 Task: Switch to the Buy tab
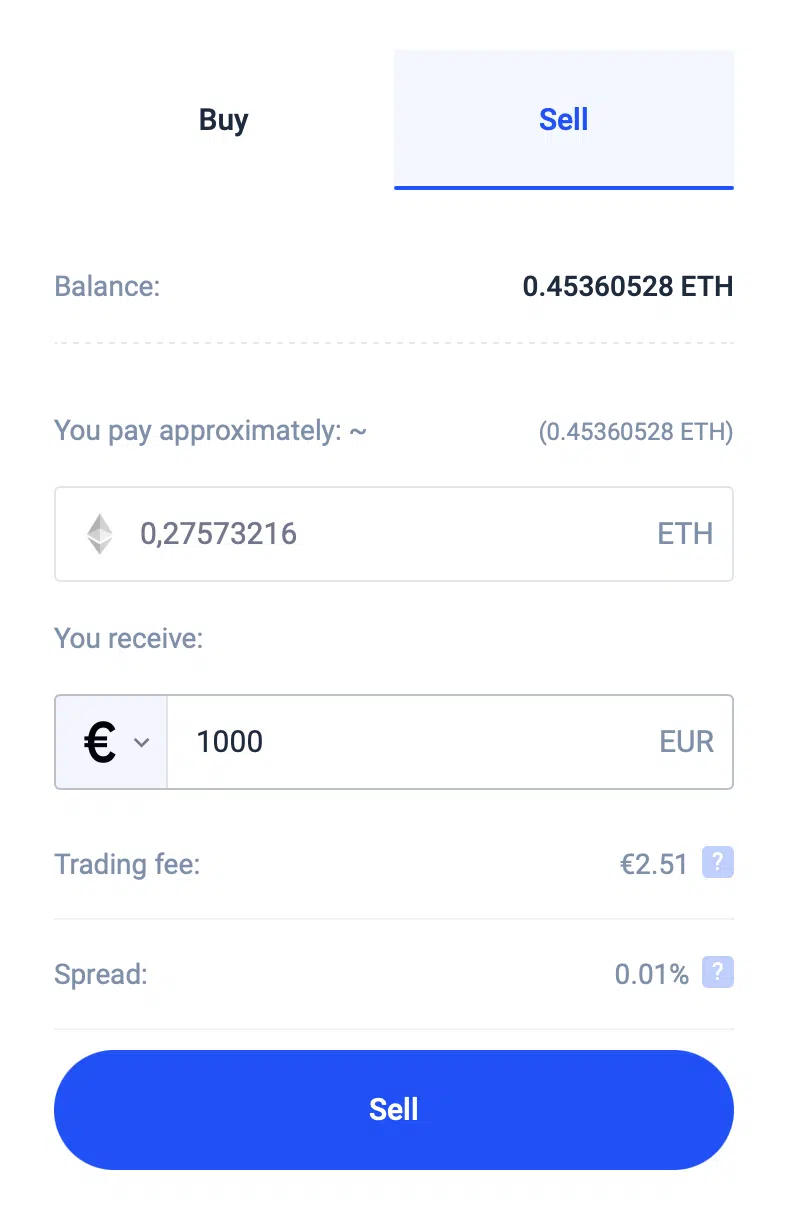point(224,120)
